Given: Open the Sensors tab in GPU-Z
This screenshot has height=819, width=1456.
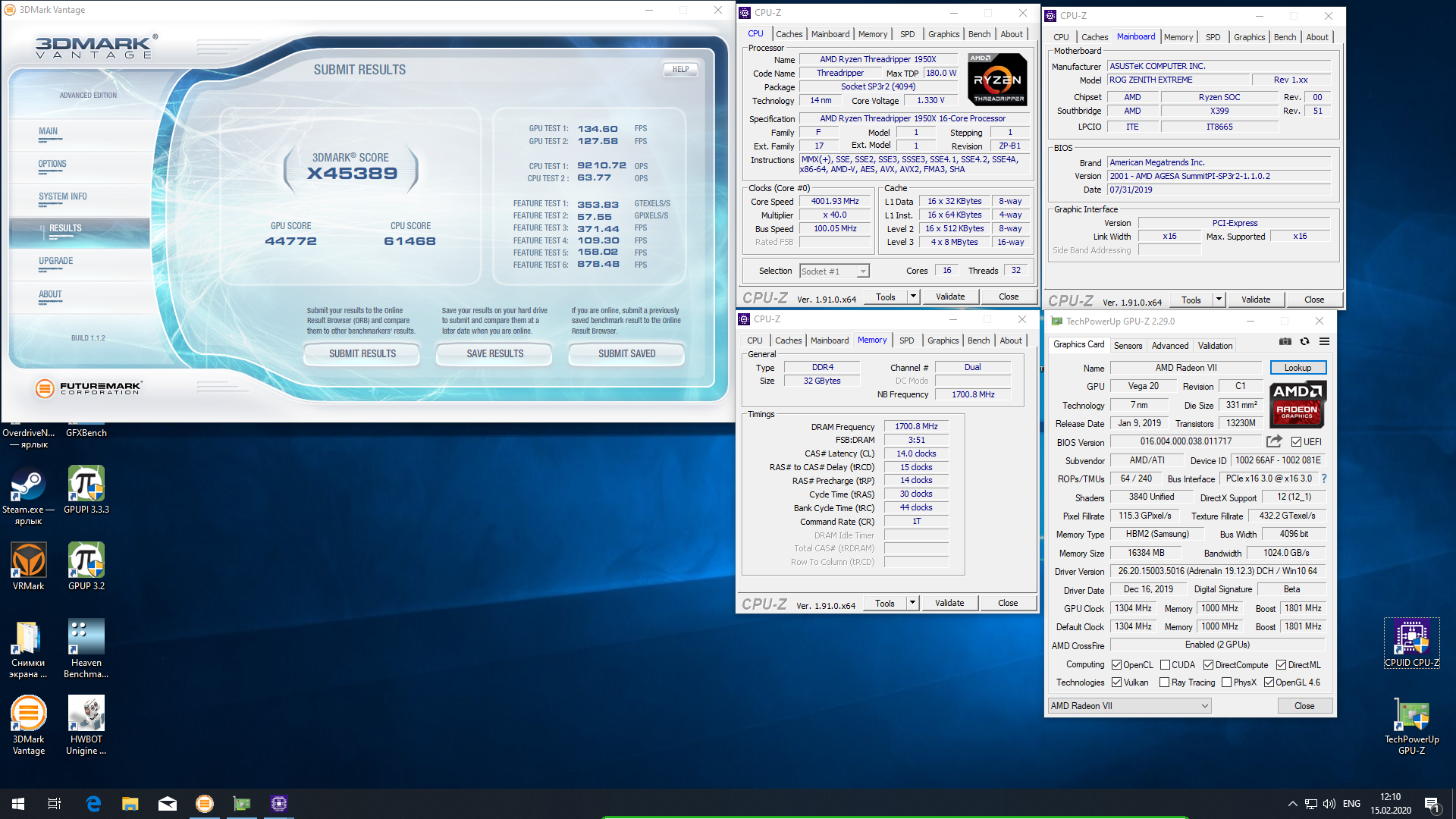Looking at the screenshot, I should 1128,345.
